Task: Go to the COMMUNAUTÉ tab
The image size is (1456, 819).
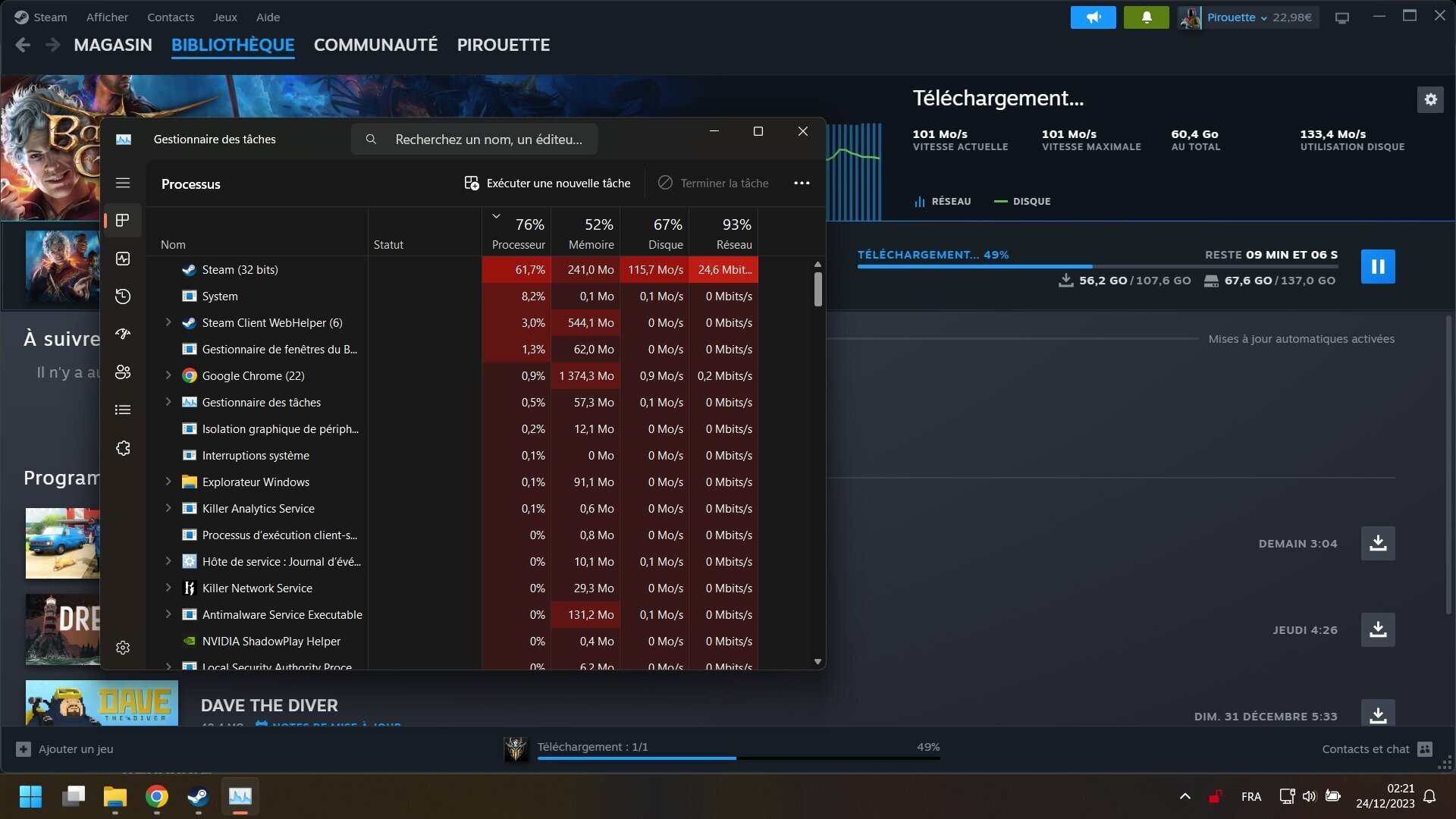Action: [x=376, y=45]
